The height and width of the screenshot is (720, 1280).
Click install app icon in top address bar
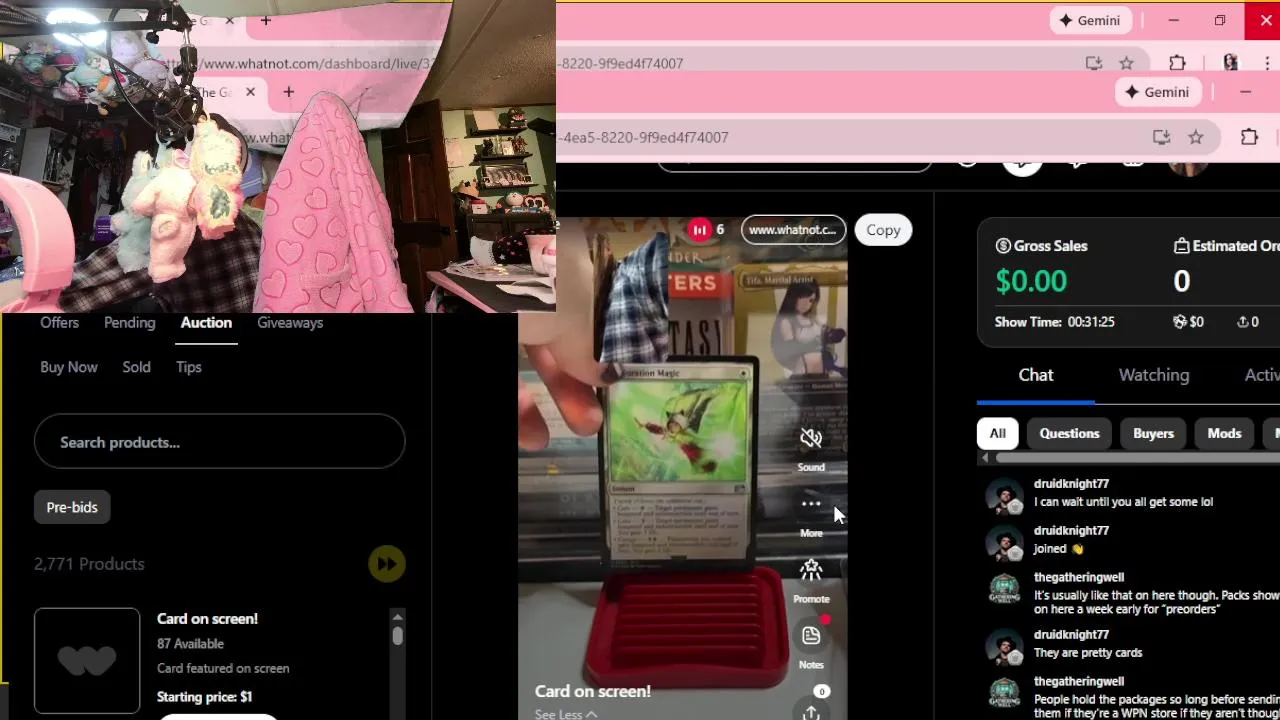pos(1094,63)
